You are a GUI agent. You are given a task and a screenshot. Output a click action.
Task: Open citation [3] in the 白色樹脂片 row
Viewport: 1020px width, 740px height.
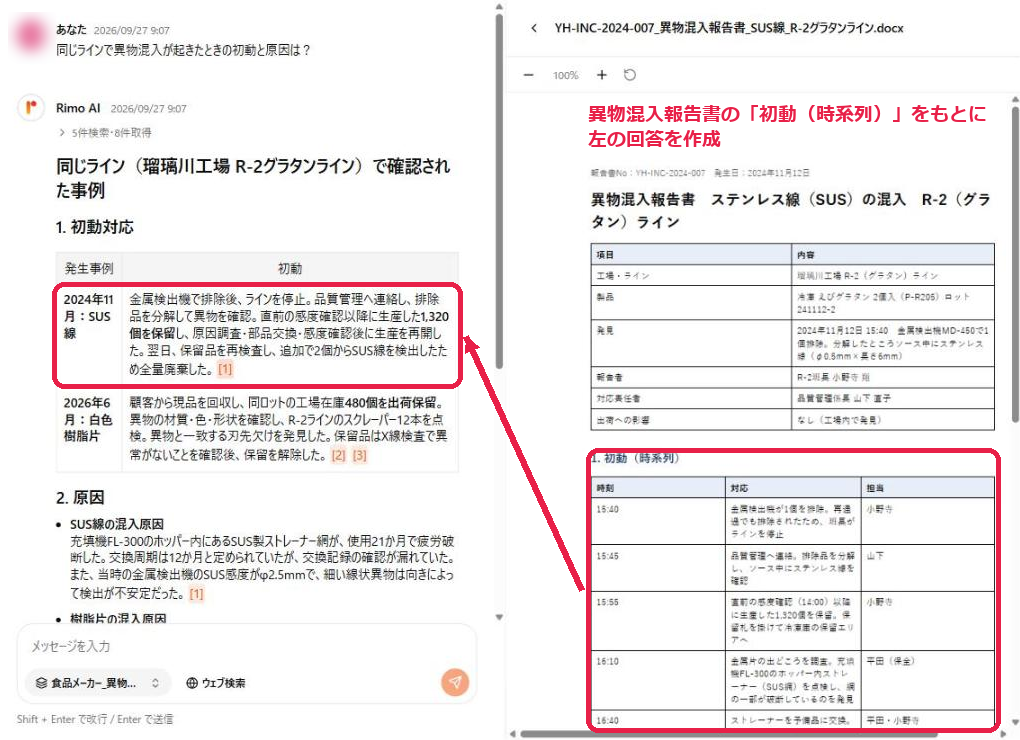click(x=360, y=455)
